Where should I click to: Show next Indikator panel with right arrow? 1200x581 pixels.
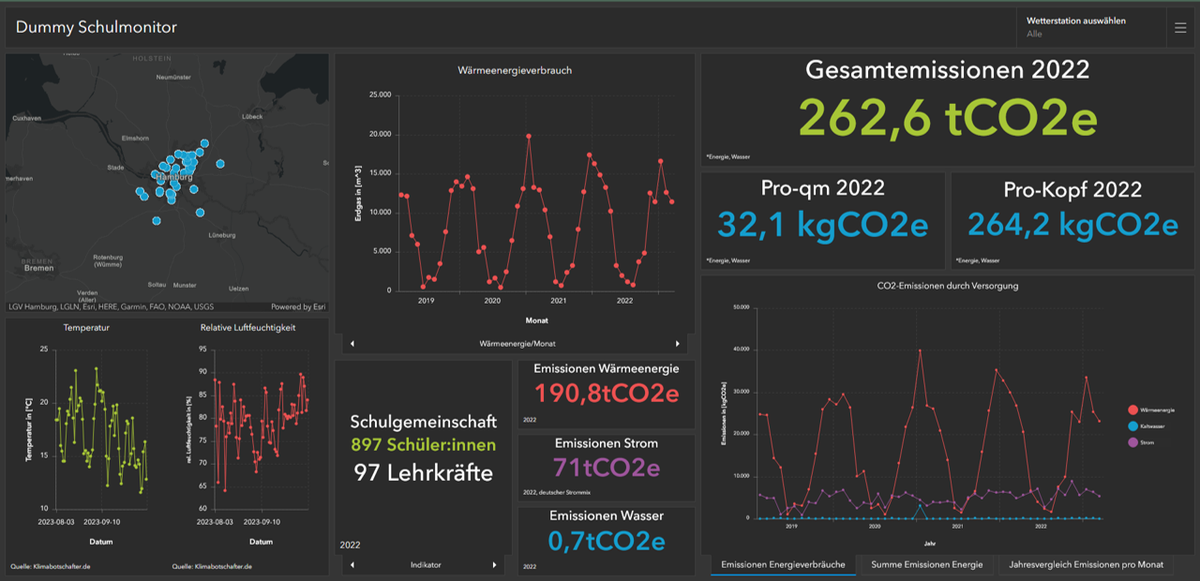pos(494,565)
